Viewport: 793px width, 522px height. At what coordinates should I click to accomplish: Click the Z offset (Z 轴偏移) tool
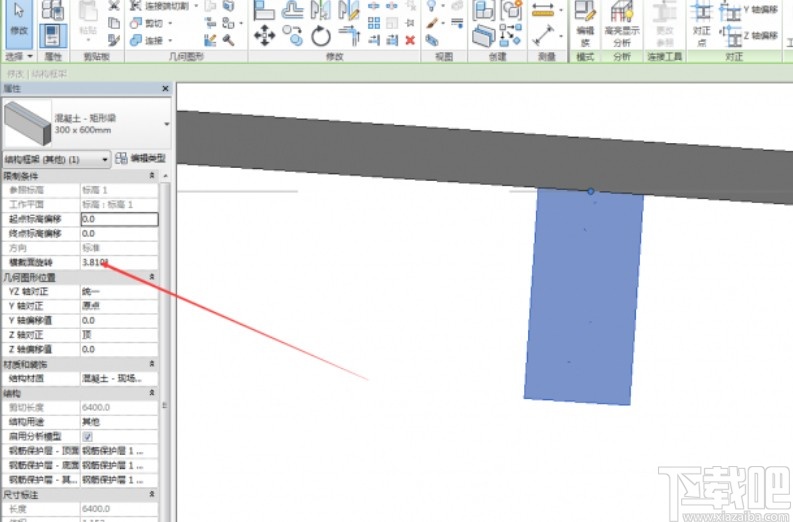748,35
